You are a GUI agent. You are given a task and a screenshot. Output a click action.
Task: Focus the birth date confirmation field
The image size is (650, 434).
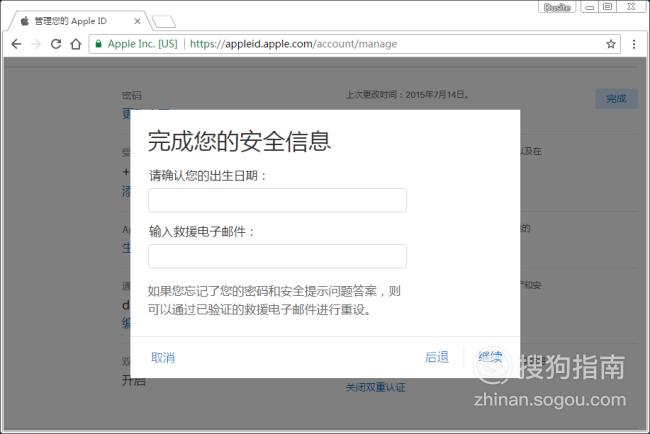[277, 200]
